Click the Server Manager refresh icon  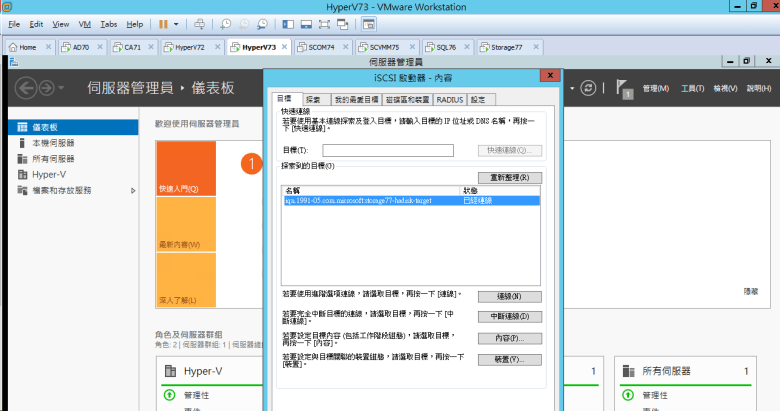click(589, 88)
